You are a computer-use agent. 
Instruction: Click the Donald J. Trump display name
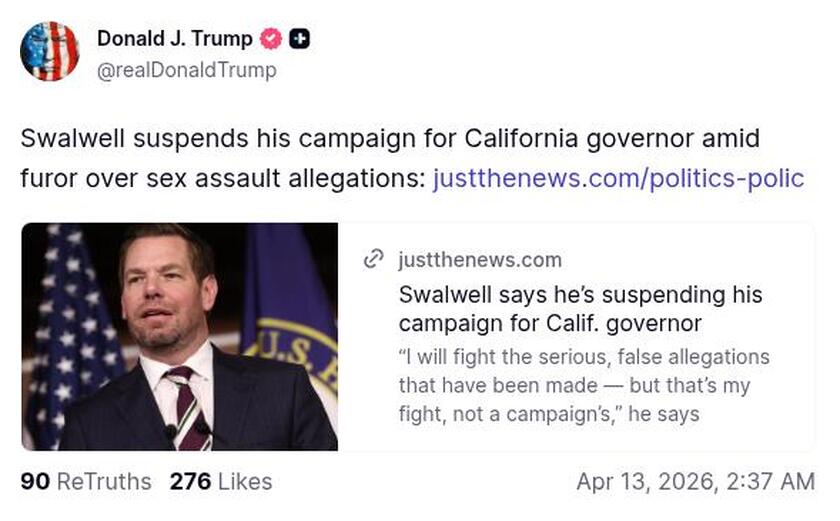[x=175, y=39]
